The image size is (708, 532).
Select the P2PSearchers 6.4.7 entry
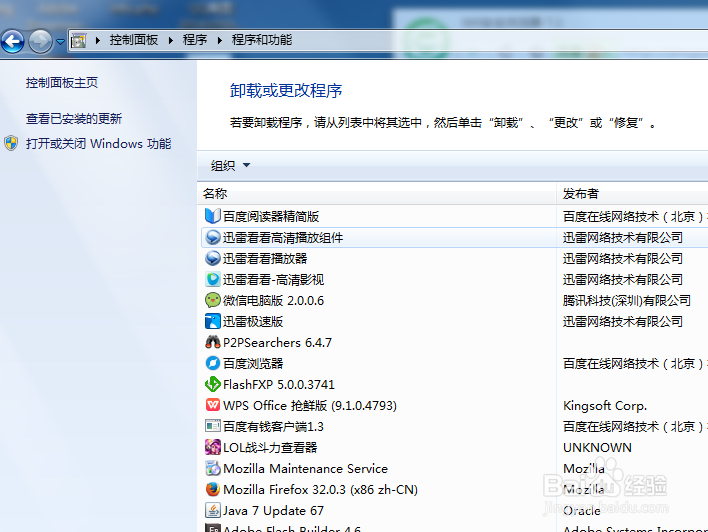point(277,342)
